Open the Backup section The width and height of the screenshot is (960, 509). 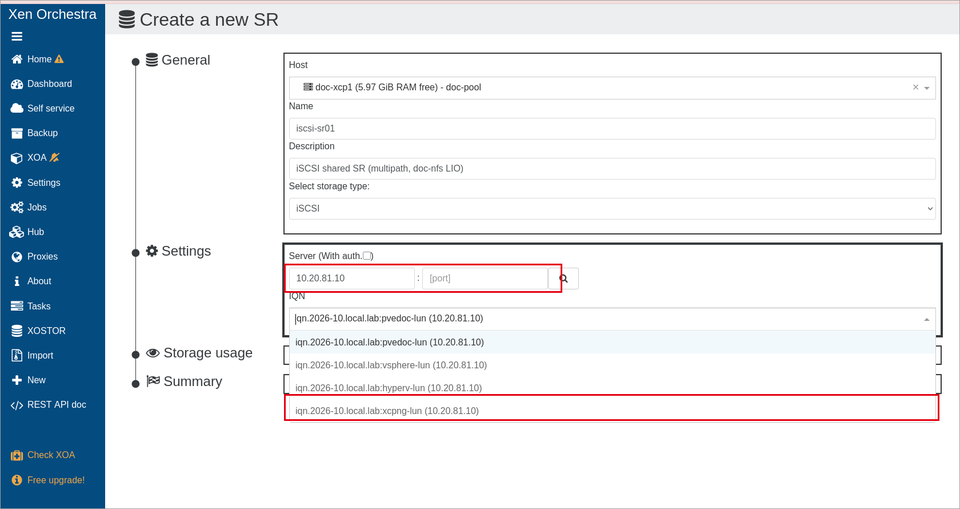42,133
